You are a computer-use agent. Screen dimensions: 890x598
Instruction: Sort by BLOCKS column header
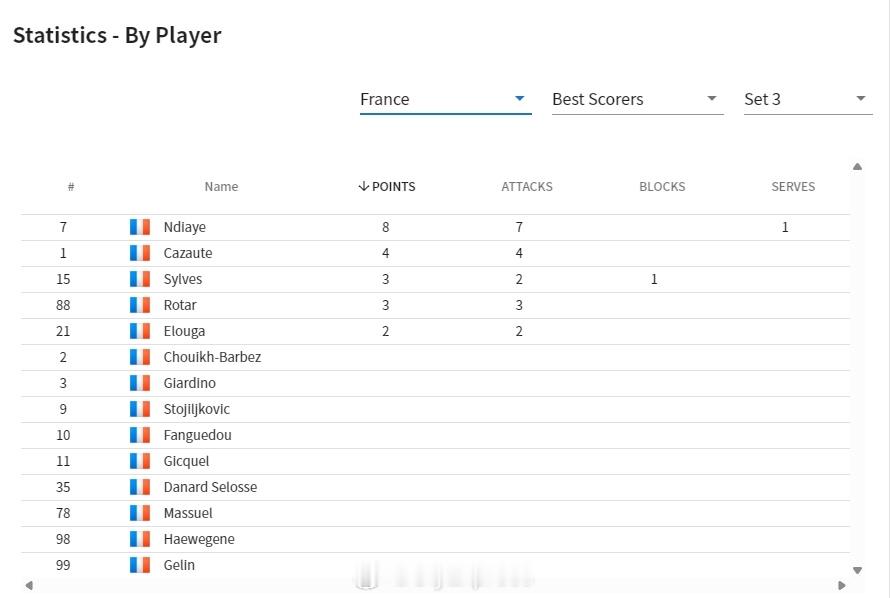(x=662, y=187)
